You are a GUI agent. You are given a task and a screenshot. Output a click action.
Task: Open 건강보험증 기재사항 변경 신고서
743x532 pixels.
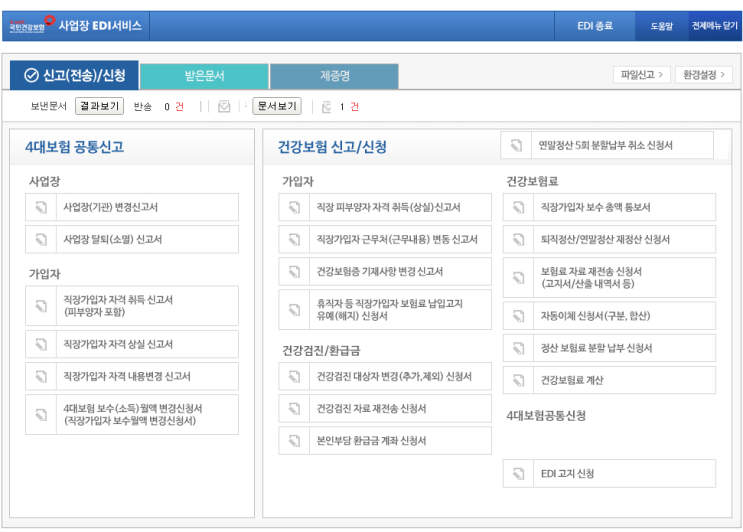click(385, 271)
